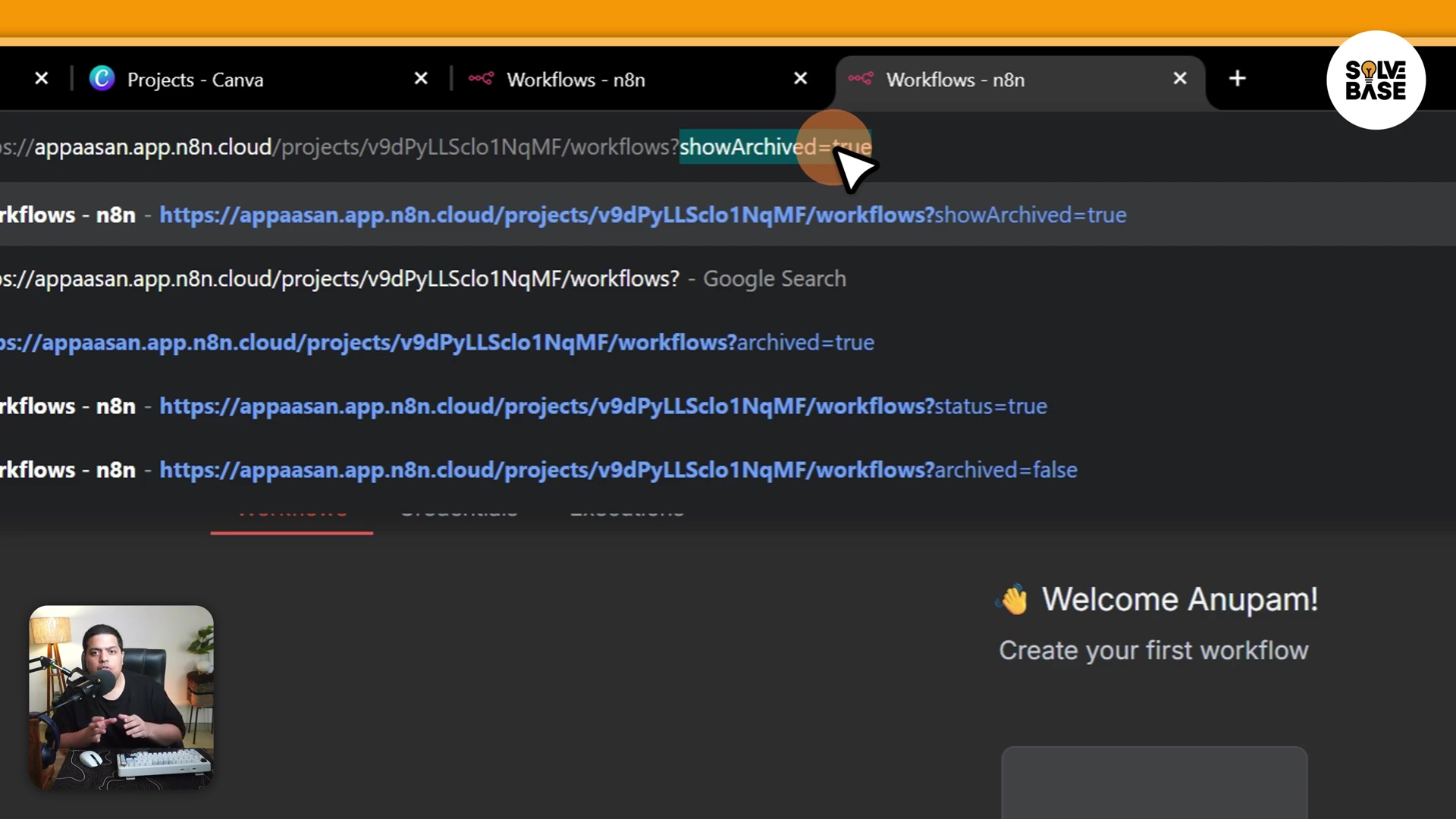Screen dimensions: 1456x819
Task: Close the active Workflows - n8n tab
Action: (1179, 79)
